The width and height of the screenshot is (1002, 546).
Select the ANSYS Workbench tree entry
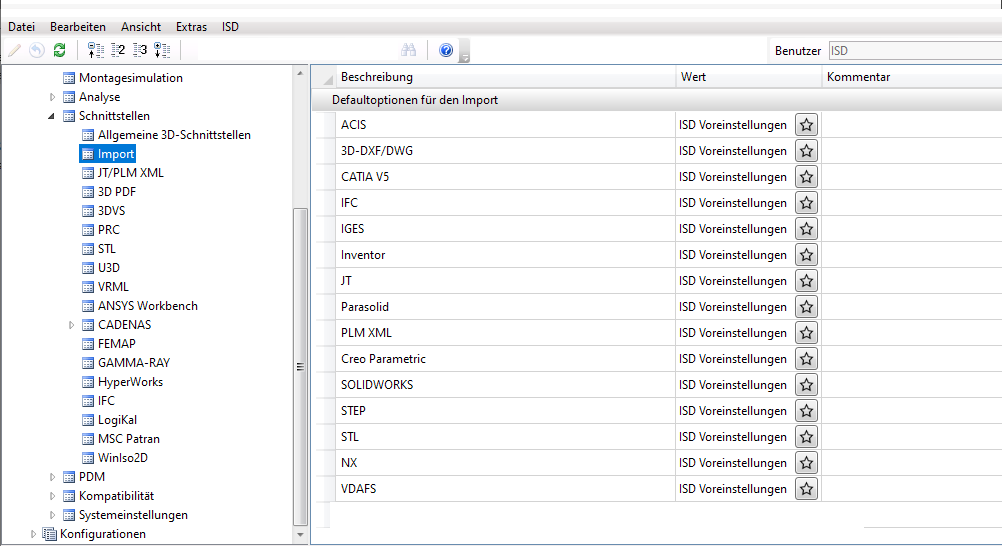click(147, 306)
